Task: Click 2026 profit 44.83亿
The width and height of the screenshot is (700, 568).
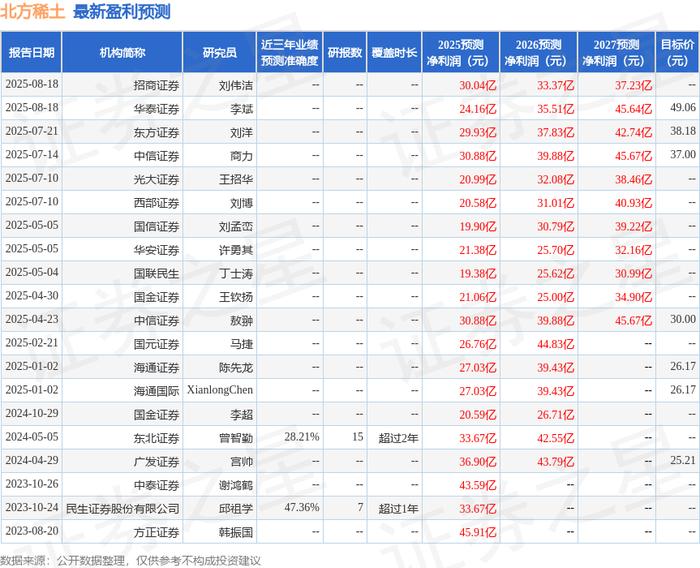Action: (555, 344)
